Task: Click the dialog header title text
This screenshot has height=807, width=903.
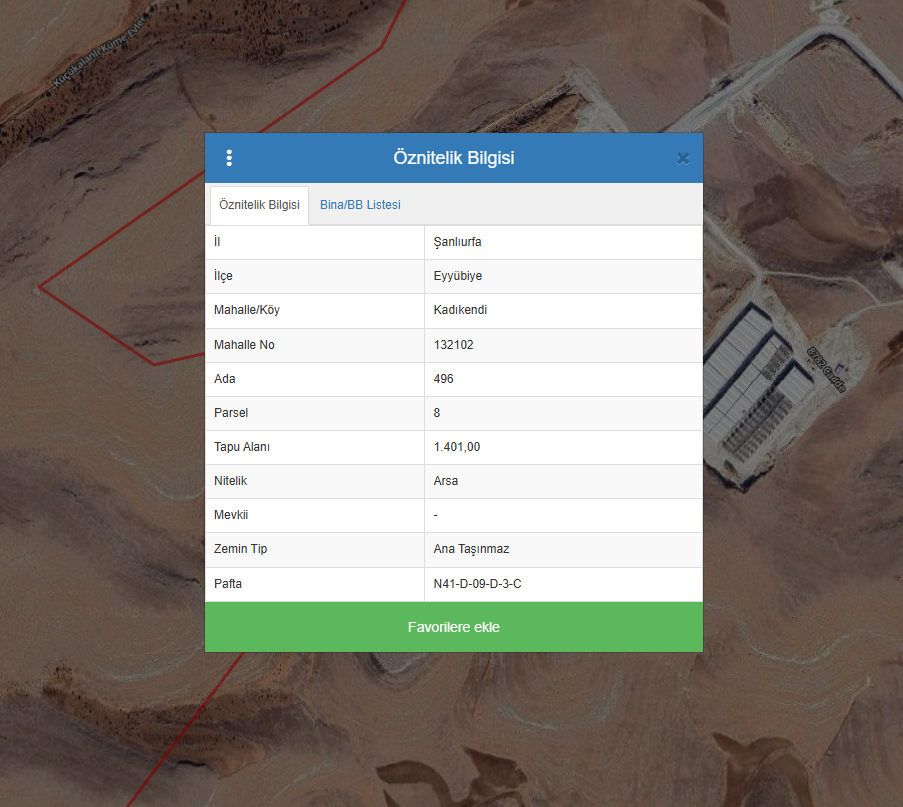Action: click(453, 158)
